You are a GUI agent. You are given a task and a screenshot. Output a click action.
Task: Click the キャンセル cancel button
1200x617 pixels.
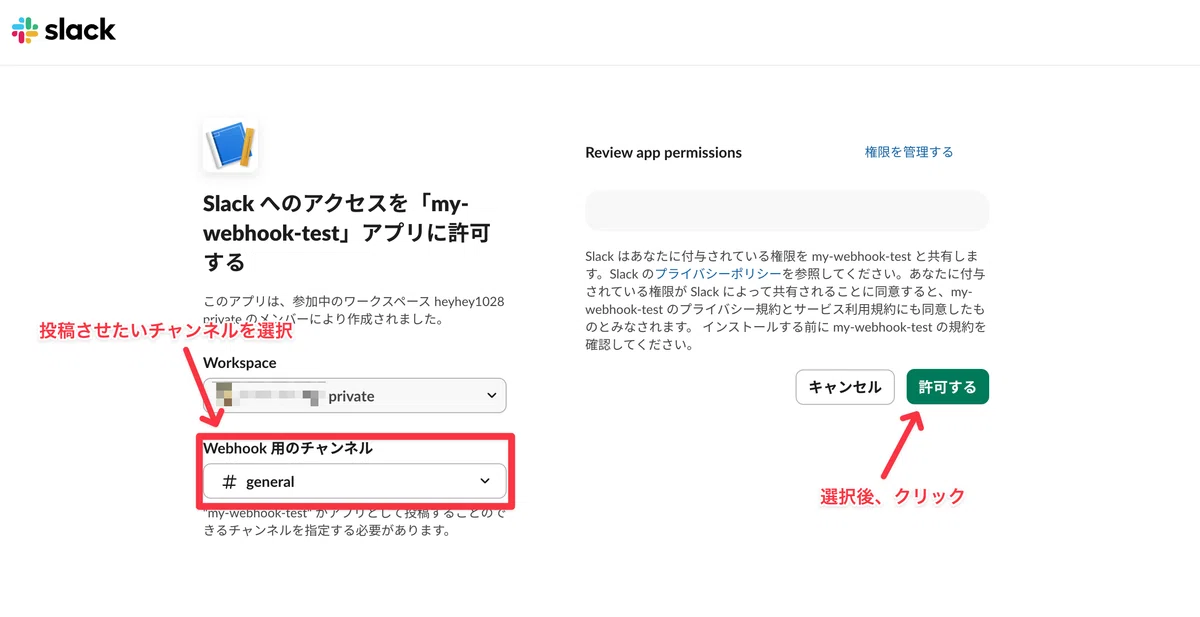click(845, 387)
